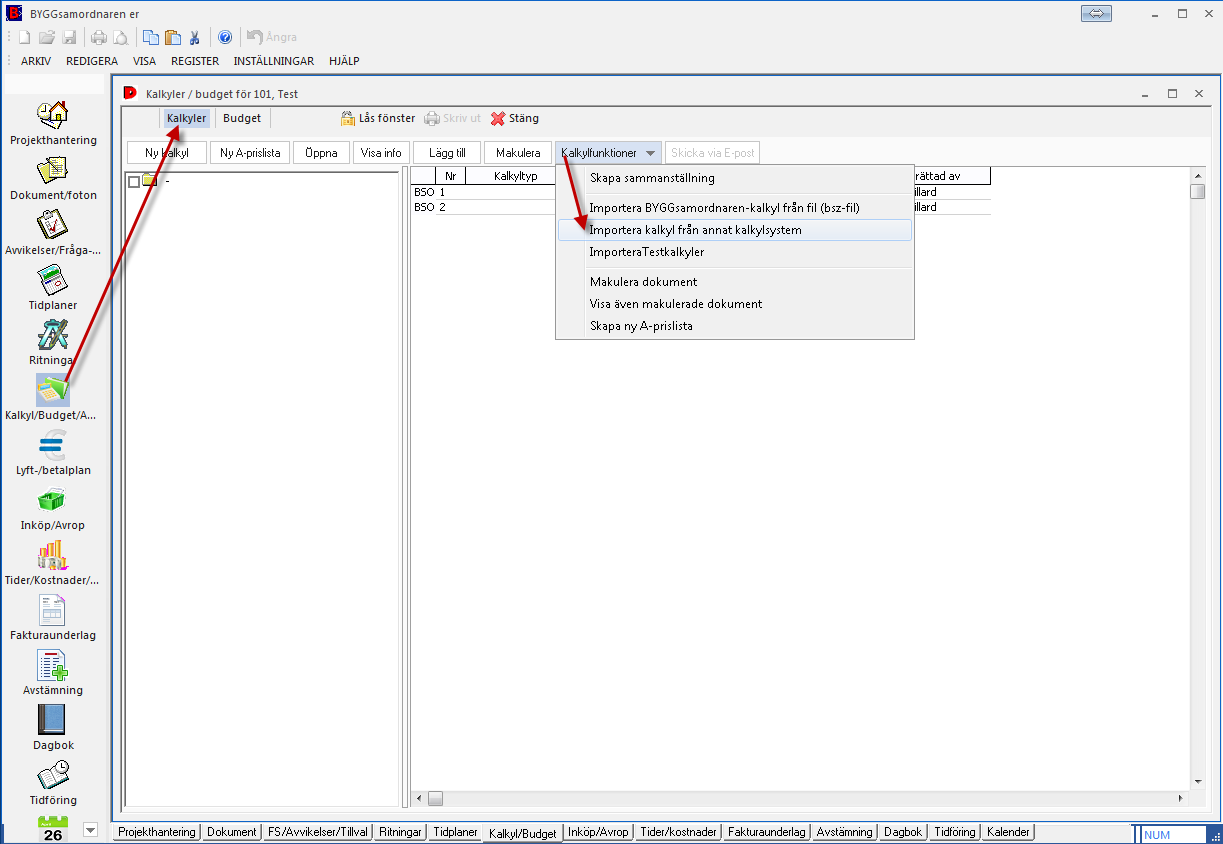
Task: Click the double-arrow button in title bar
Action: [x=1097, y=14]
